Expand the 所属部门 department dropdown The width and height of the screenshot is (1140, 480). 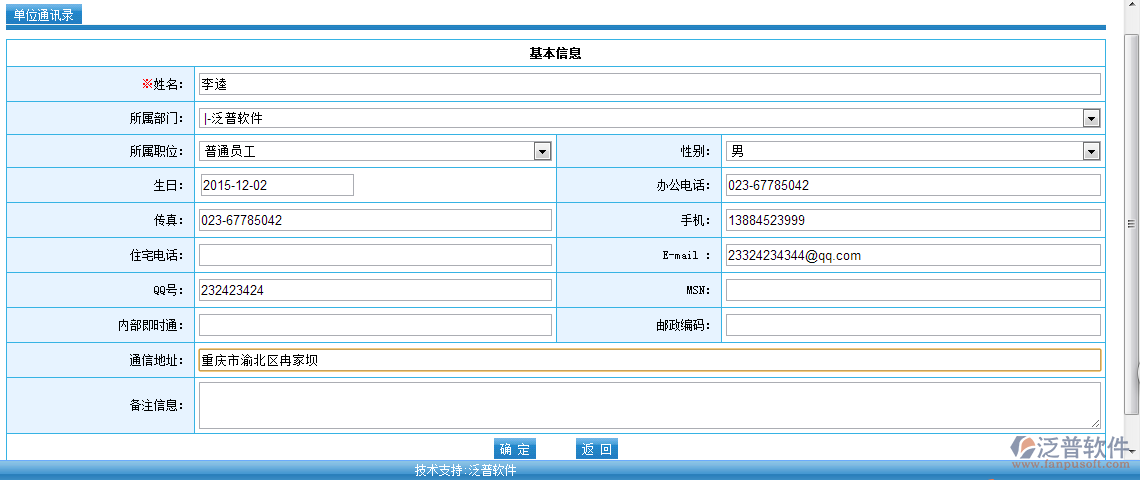tap(1091, 119)
